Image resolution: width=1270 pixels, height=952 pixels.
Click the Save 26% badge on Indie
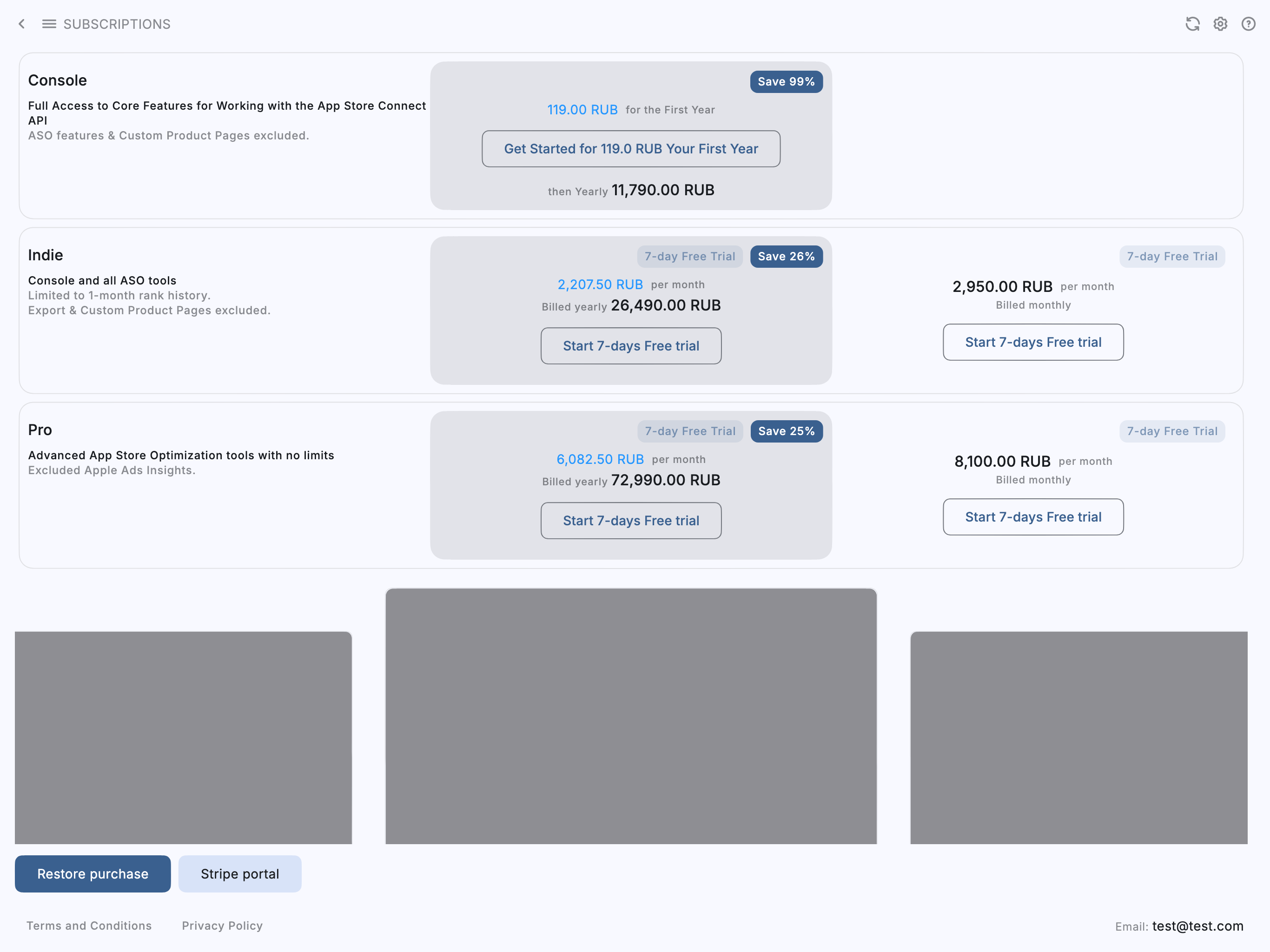(x=786, y=256)
